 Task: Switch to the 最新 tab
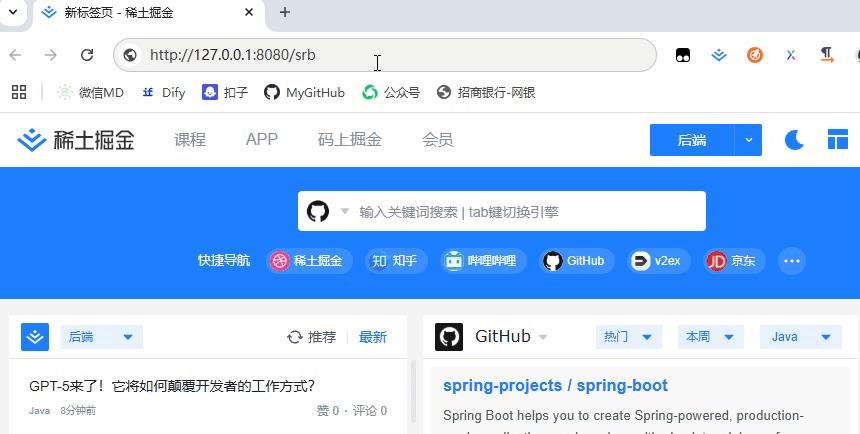[373, 337]
